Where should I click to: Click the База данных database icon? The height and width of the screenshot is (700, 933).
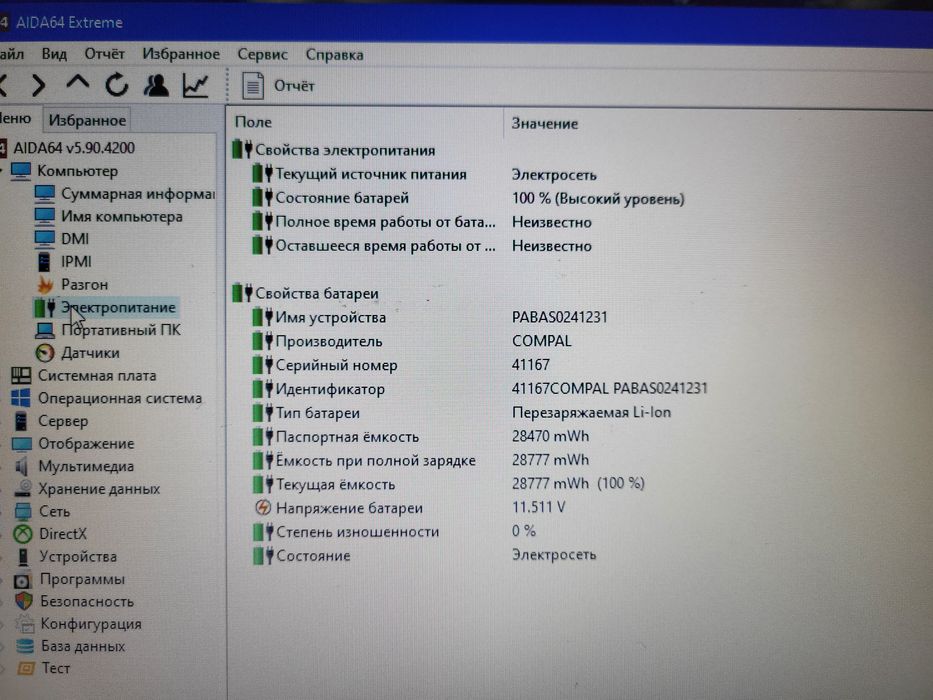pos(25,646)
